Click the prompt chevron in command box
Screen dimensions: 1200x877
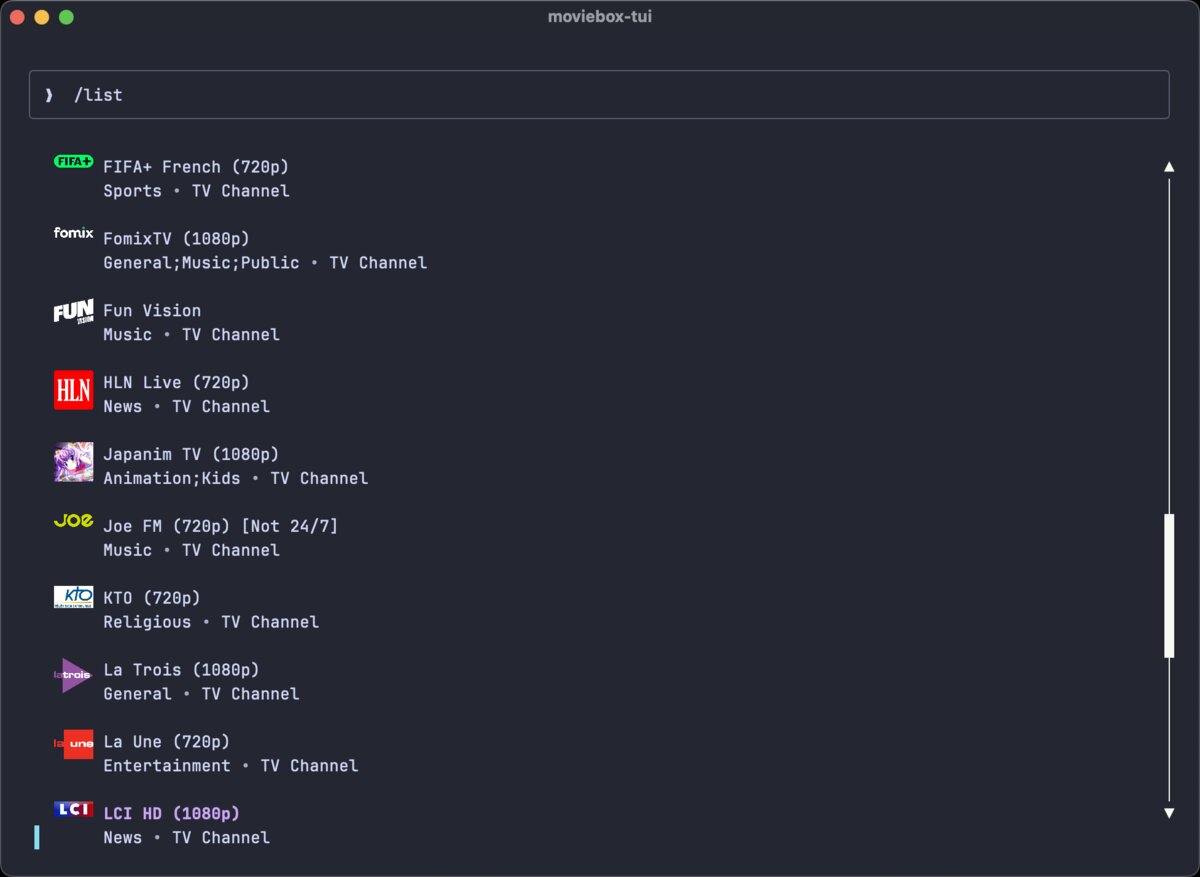(49, 95)
